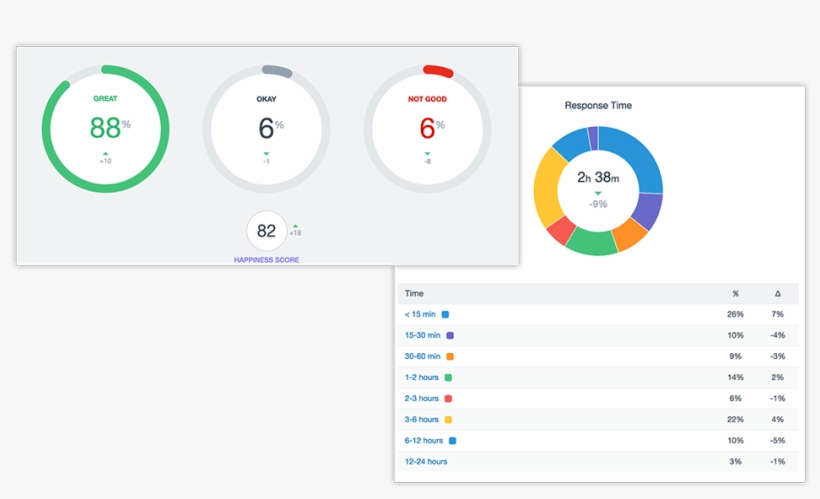Click the blue swatch beside < 15 min
The width and height of the screenshot is (820, 499).
point(445,314)
